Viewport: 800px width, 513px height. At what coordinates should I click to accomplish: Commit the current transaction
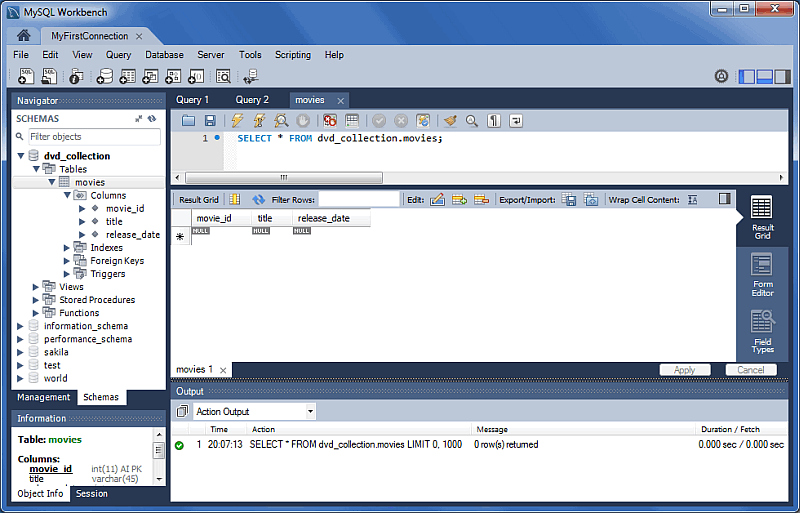379,120
